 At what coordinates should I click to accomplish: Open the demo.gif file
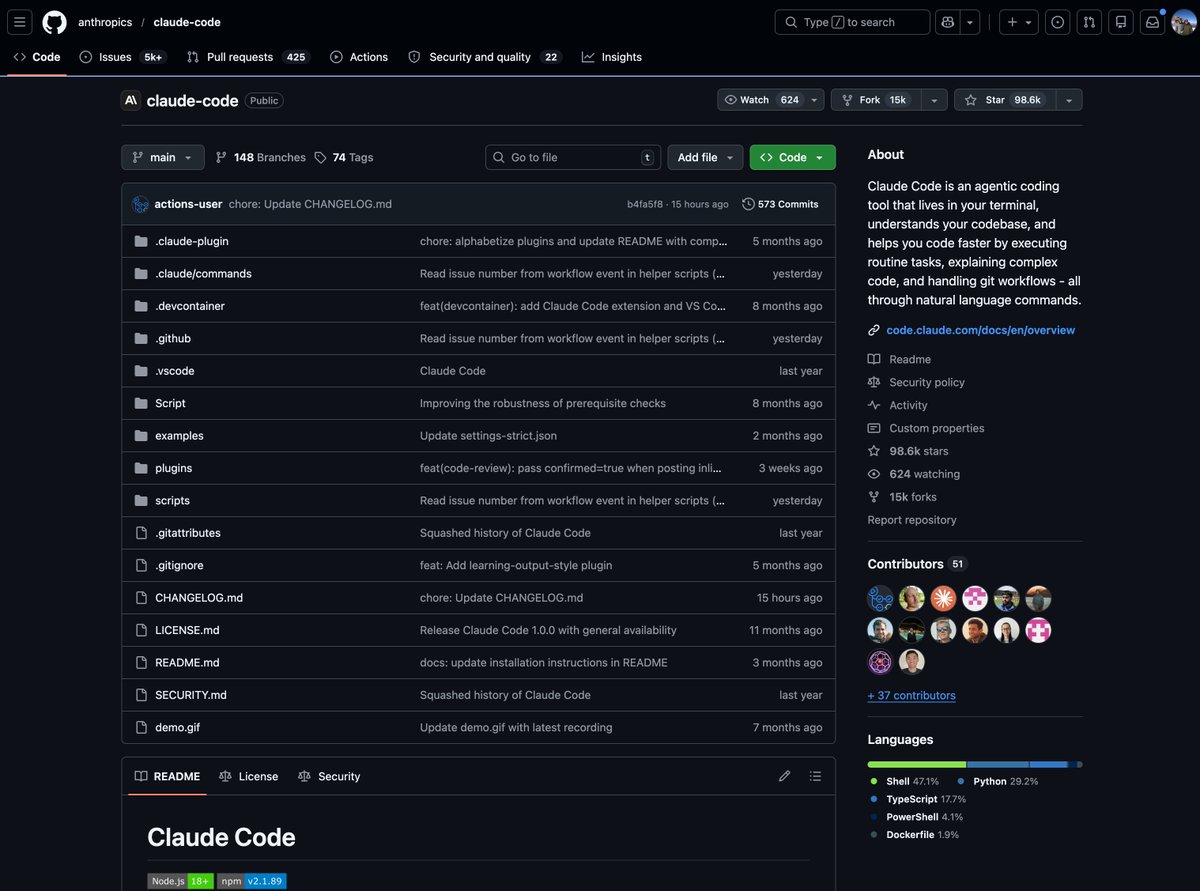click(x=177, y=727)
